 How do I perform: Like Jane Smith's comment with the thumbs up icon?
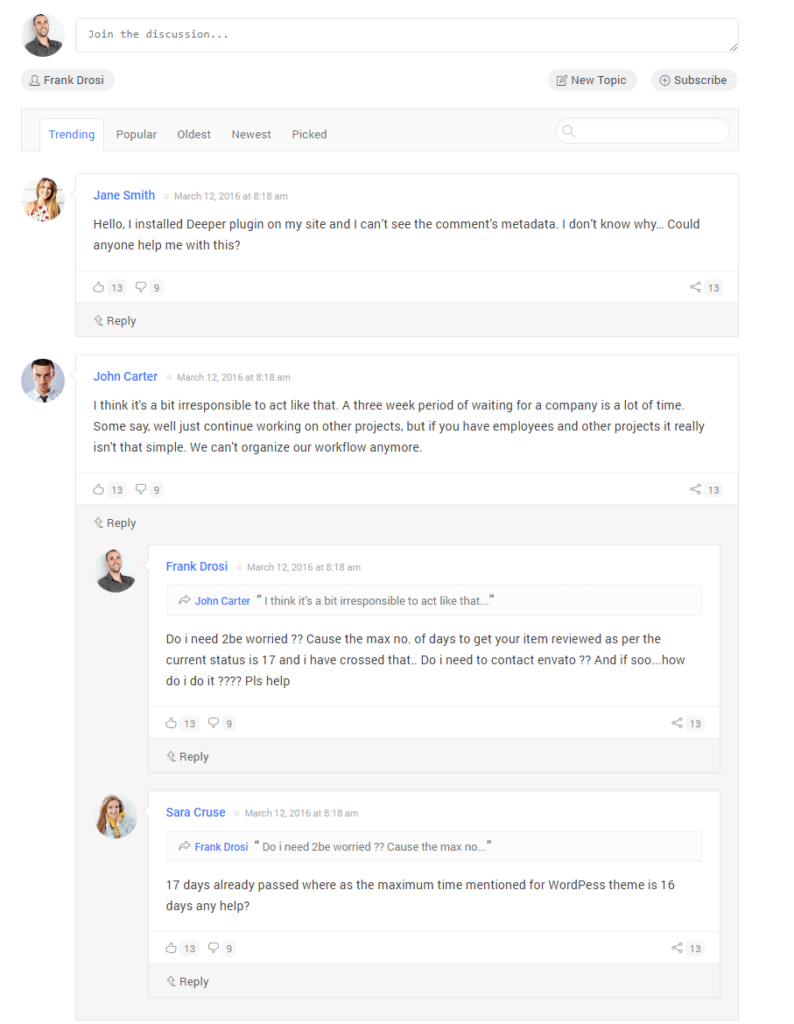click(100, 287)
